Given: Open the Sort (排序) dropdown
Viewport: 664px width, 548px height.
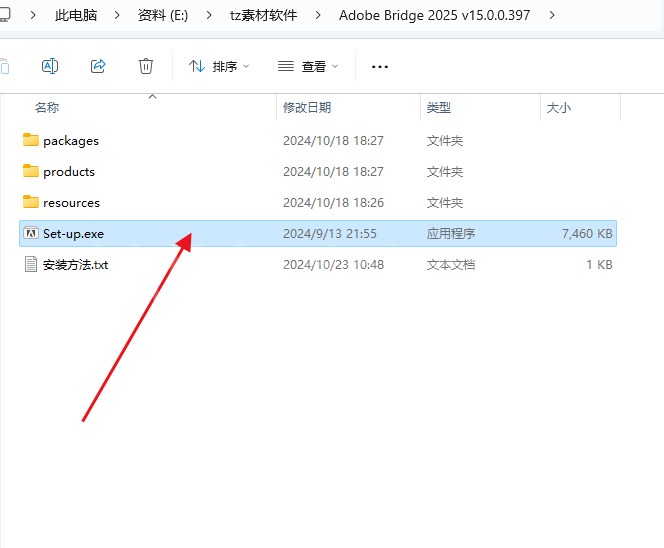Looking at the screenshot, I should pyautogui.click(x=219, y=66).
